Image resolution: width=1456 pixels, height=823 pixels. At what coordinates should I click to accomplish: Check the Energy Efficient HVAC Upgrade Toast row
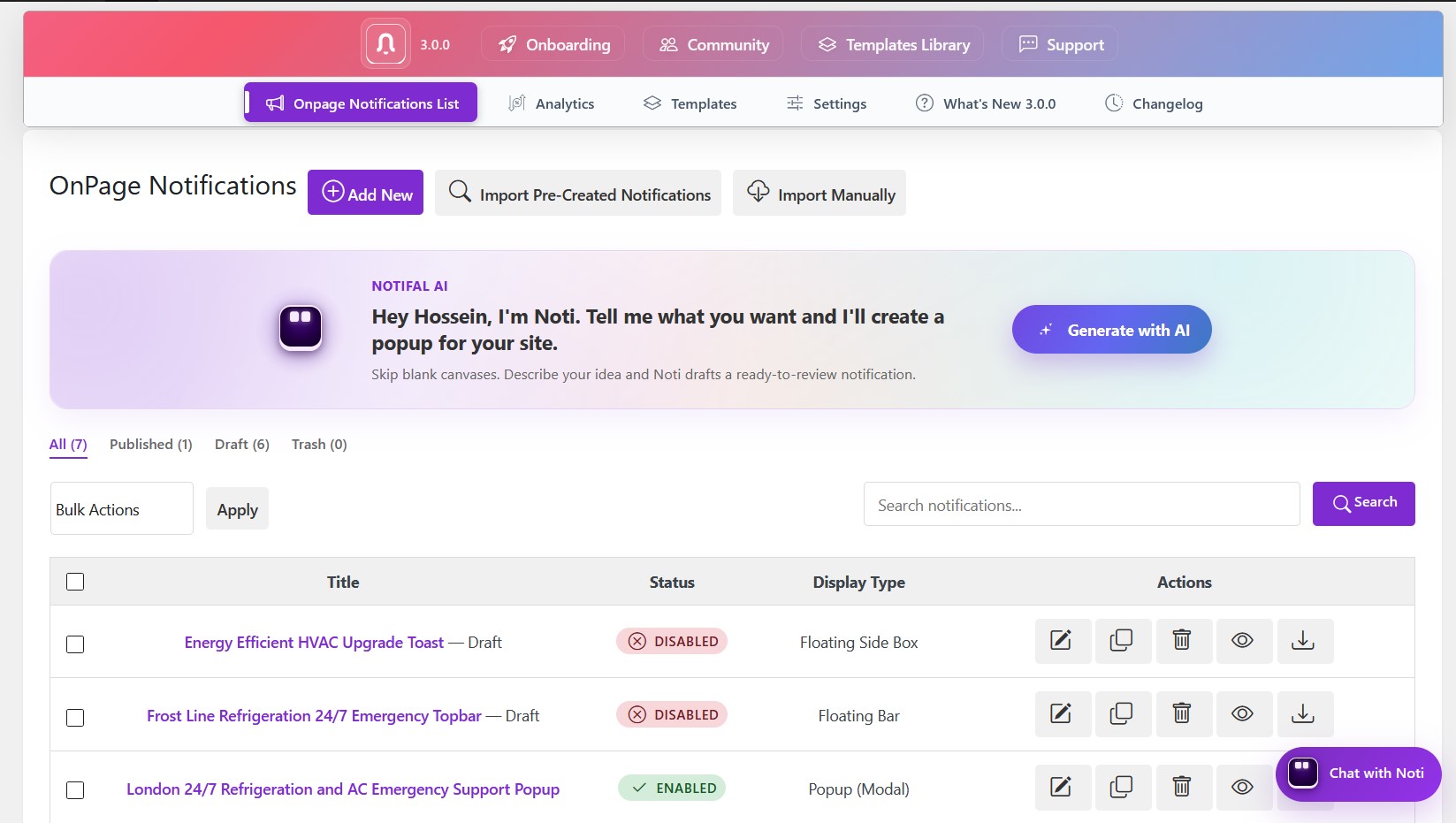(75, 644)
